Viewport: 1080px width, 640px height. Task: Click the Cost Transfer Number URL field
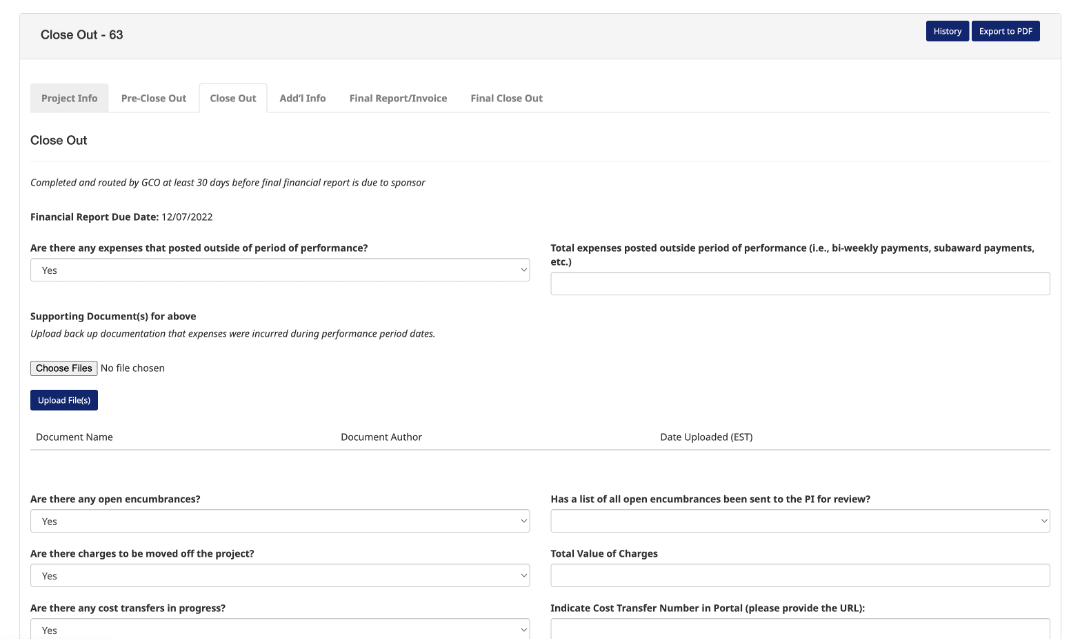800,629
